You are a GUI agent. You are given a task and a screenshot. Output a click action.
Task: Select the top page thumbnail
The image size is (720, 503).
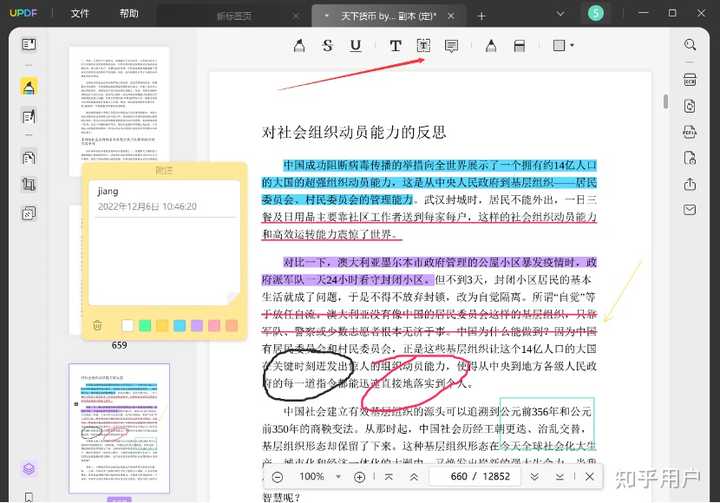[119, 111]
